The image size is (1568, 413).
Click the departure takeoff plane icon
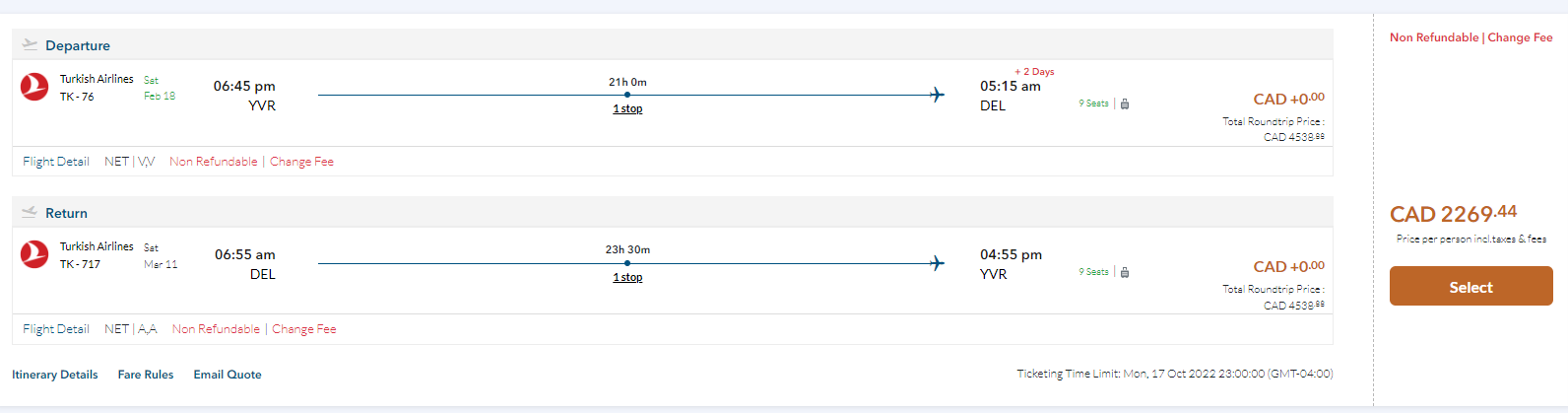pyautogui.click(x=30, y=44)
